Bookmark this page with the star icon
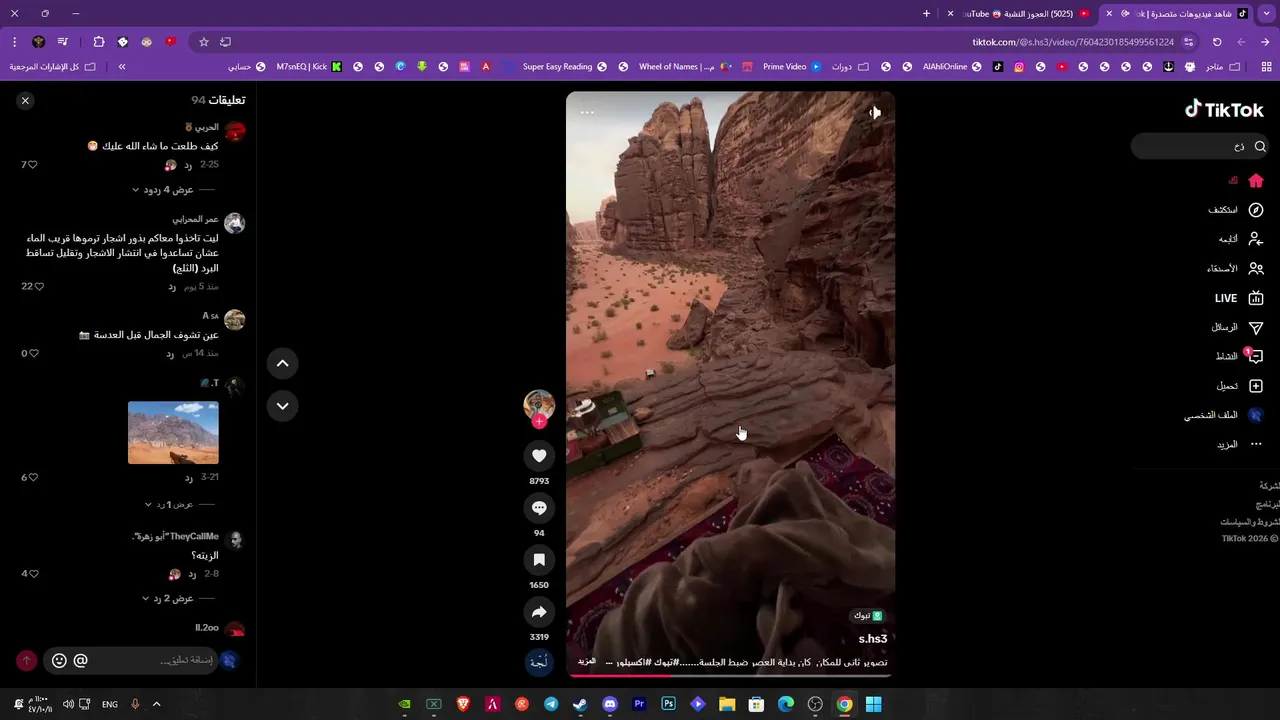 (204, 42)
